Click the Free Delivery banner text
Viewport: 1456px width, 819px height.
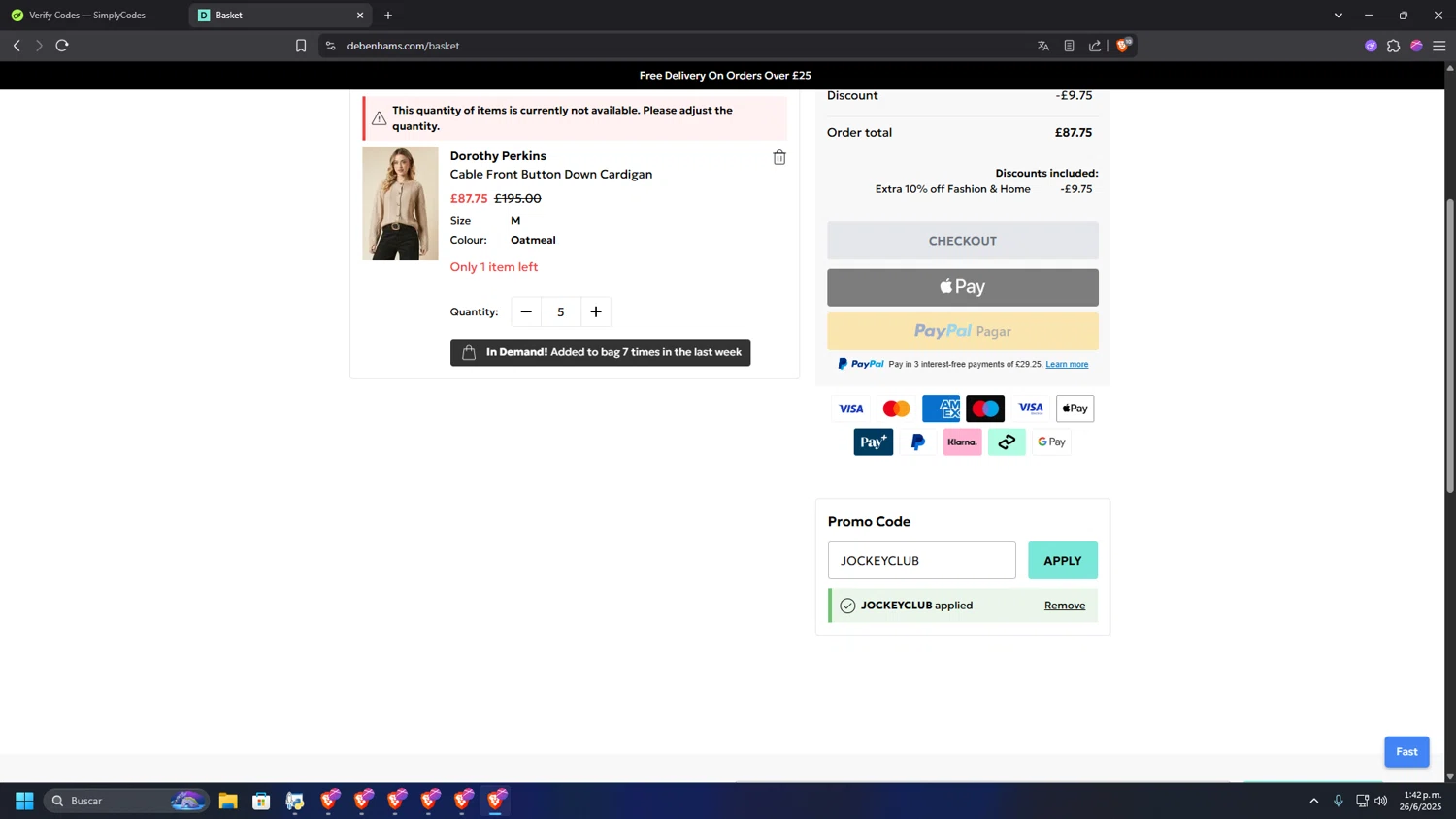coord(725,76)
